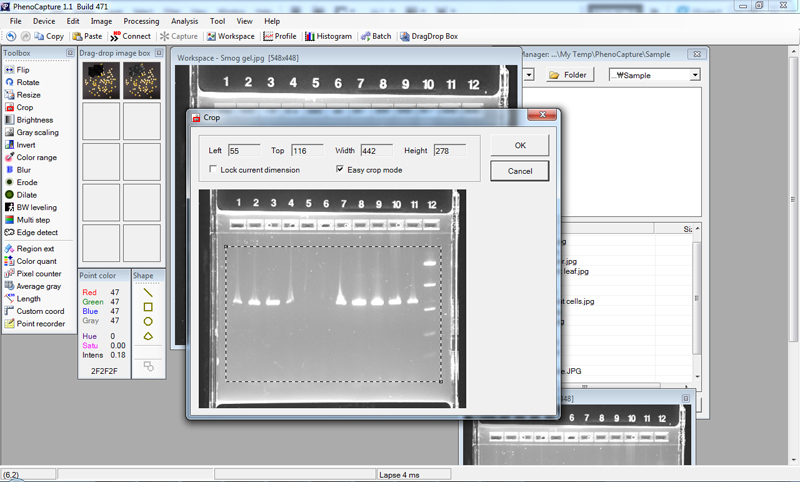
Task: Click the Width input field
Action: point(376,151)
